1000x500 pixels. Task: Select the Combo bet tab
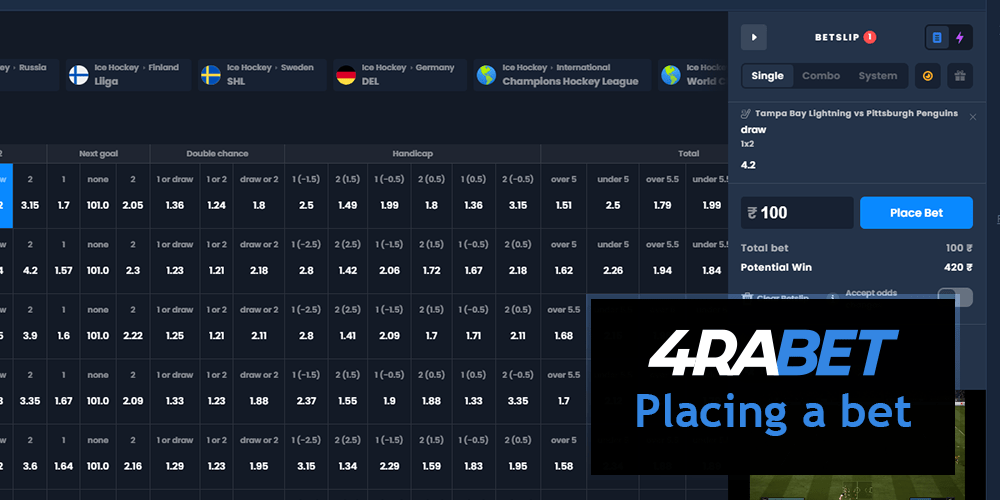point(821,76)
